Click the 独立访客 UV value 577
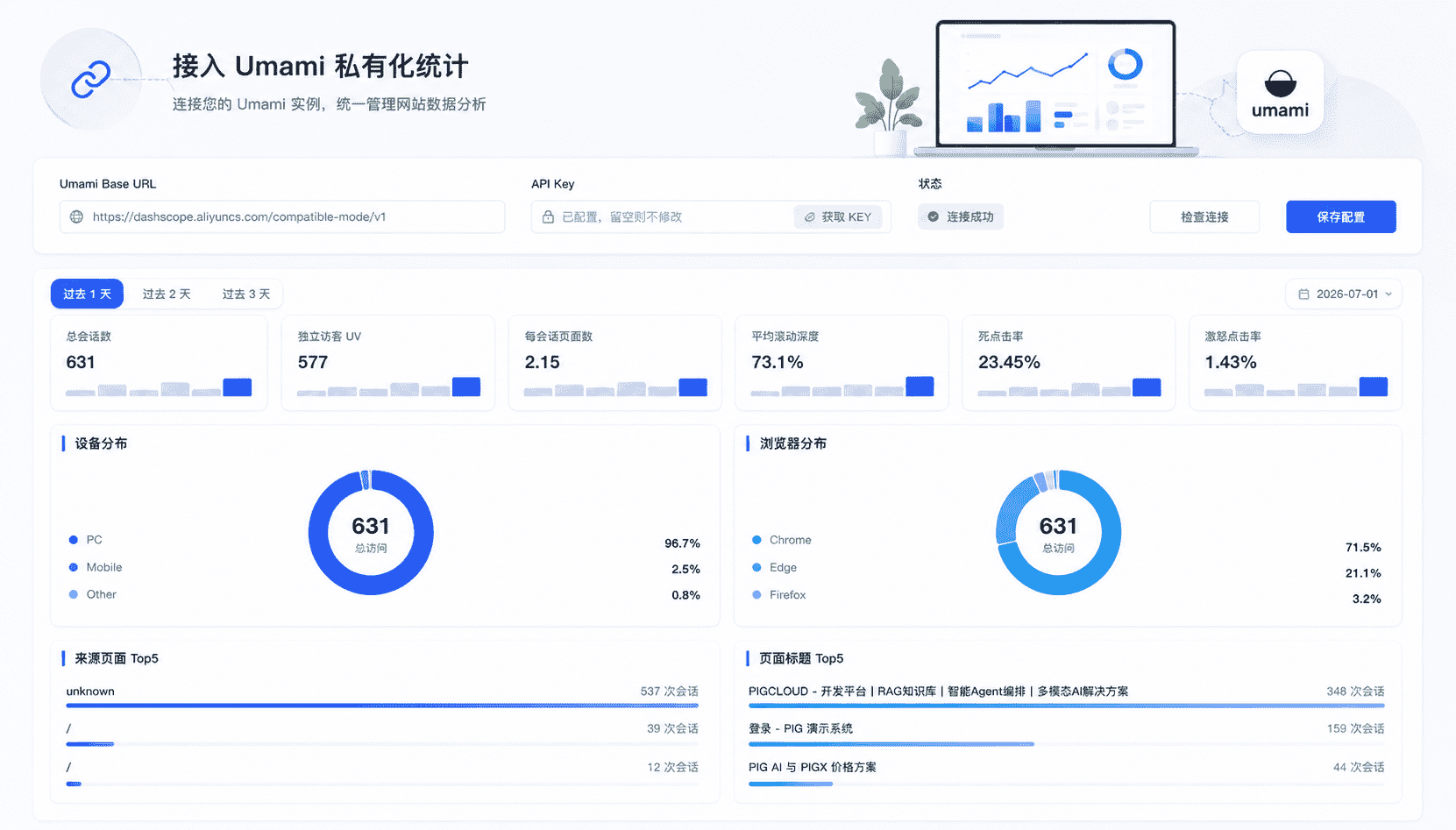1456x830 pixels. pyautogui.click(x=312, y=362)
